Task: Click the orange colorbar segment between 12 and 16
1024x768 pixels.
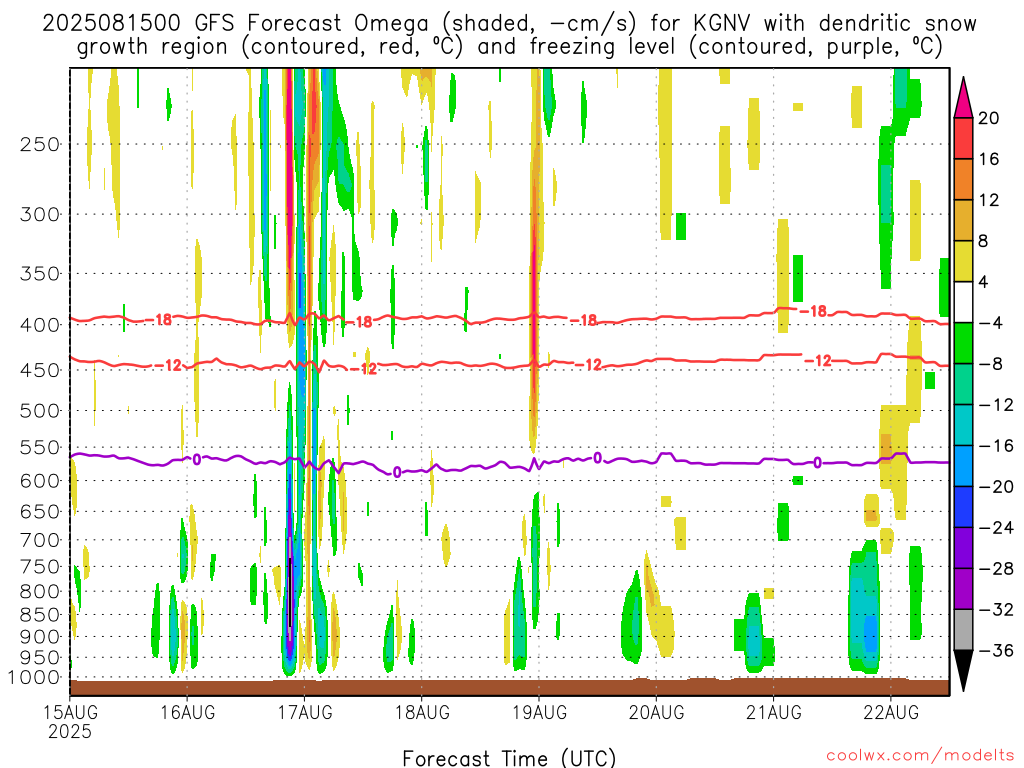Action: click(963, 179)
